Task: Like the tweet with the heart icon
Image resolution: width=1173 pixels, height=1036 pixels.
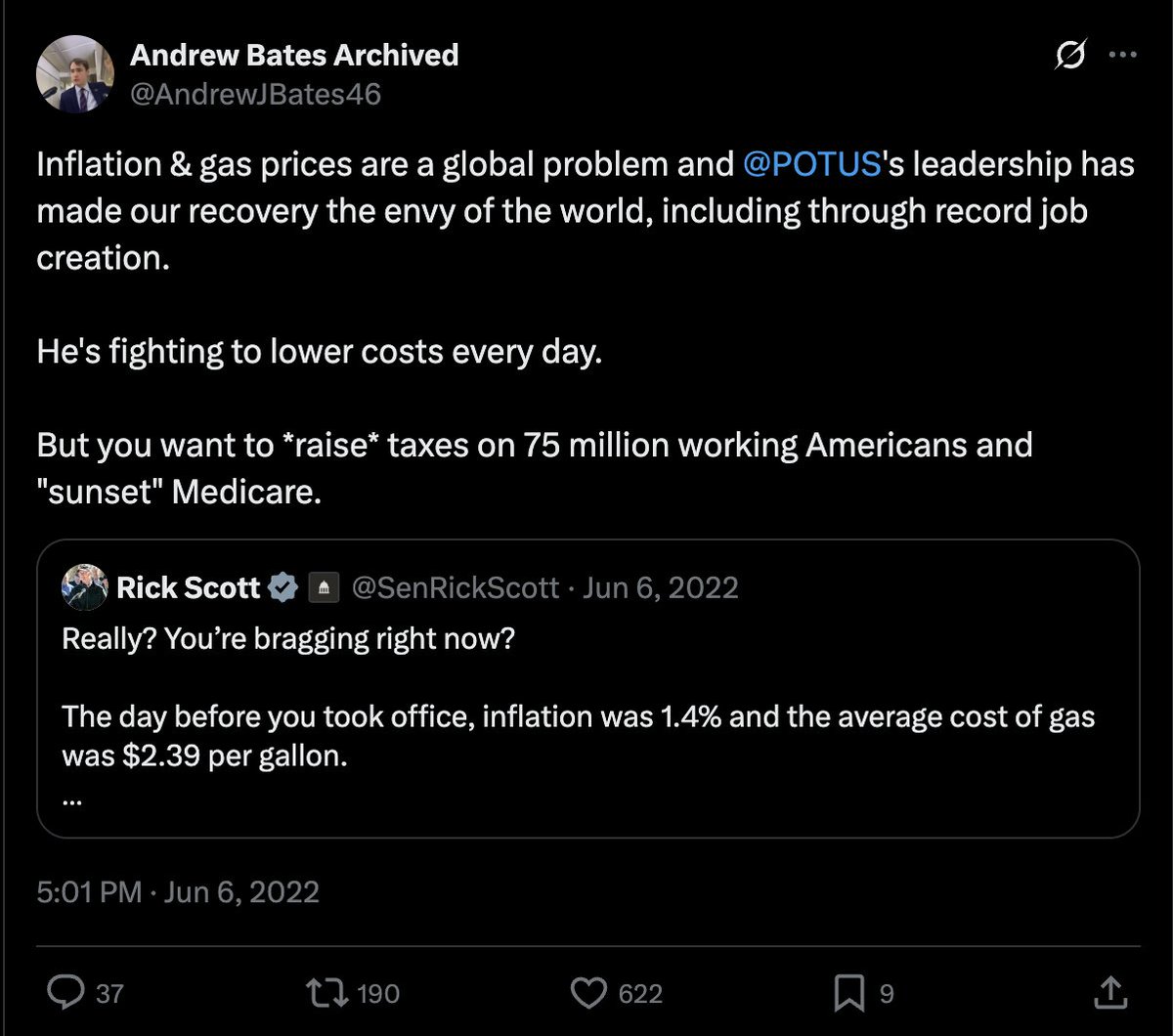Action: (588, 993)
